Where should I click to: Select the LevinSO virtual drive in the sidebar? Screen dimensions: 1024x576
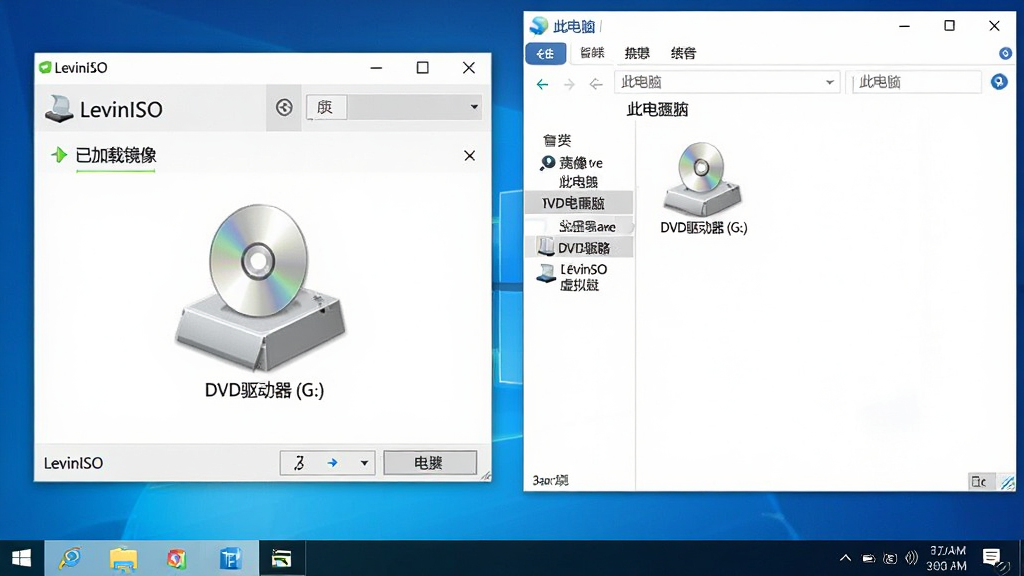(572, 277)
